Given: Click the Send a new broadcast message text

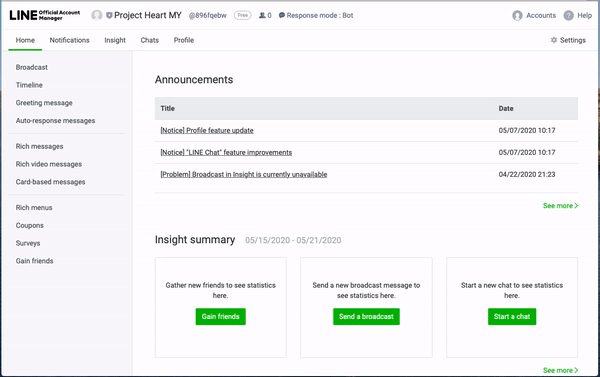Looking at the screenshot, I should click(x=366, y=290).
